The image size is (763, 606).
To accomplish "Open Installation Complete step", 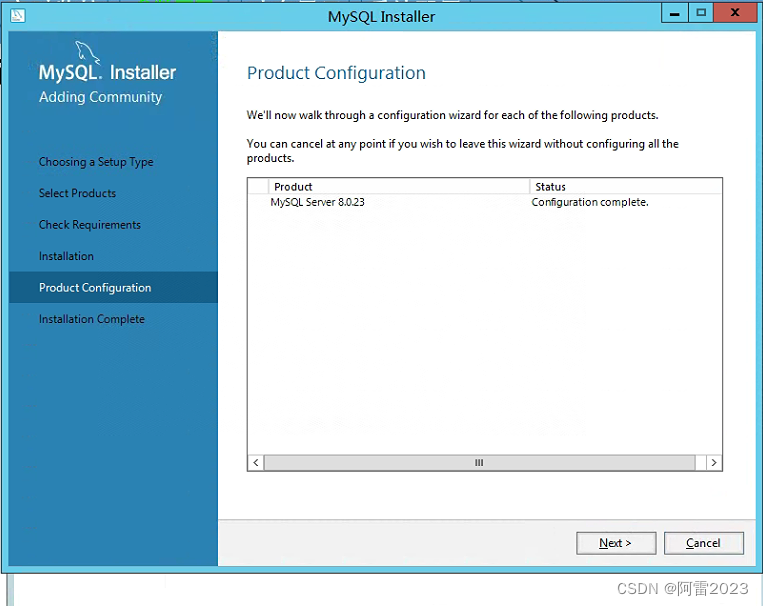I will [x=91, y=319].
